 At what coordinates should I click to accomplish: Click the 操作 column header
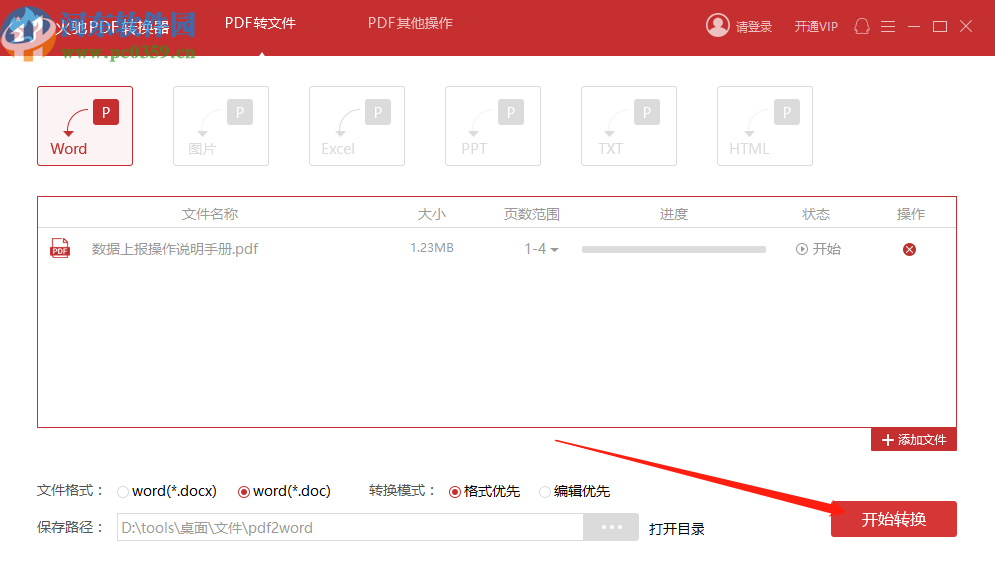911,214
